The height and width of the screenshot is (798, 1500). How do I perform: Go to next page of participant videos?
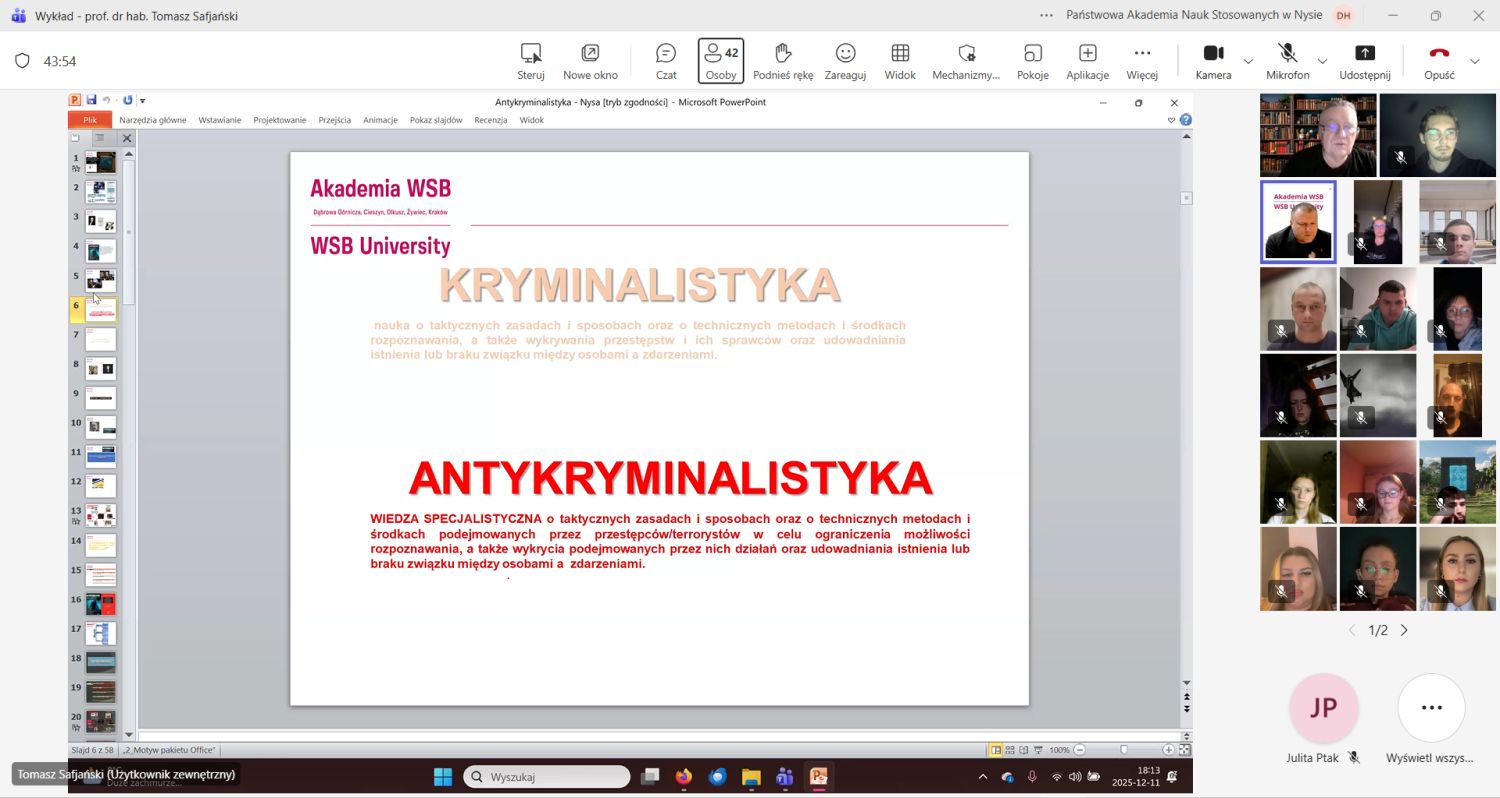pyautogui.click(x=1404, y=630)
